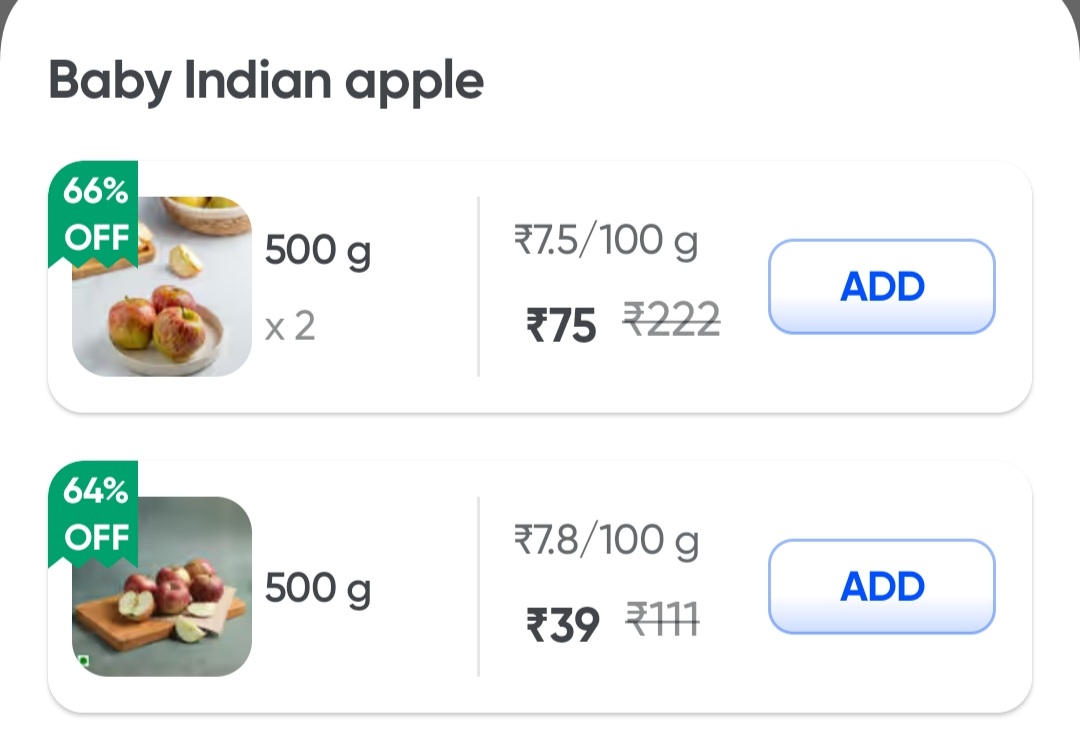The height and width of the screenshot is (737, 1080).
Task: Tap the rupee price ₹39 of second pack
Action: pos(562,622)
